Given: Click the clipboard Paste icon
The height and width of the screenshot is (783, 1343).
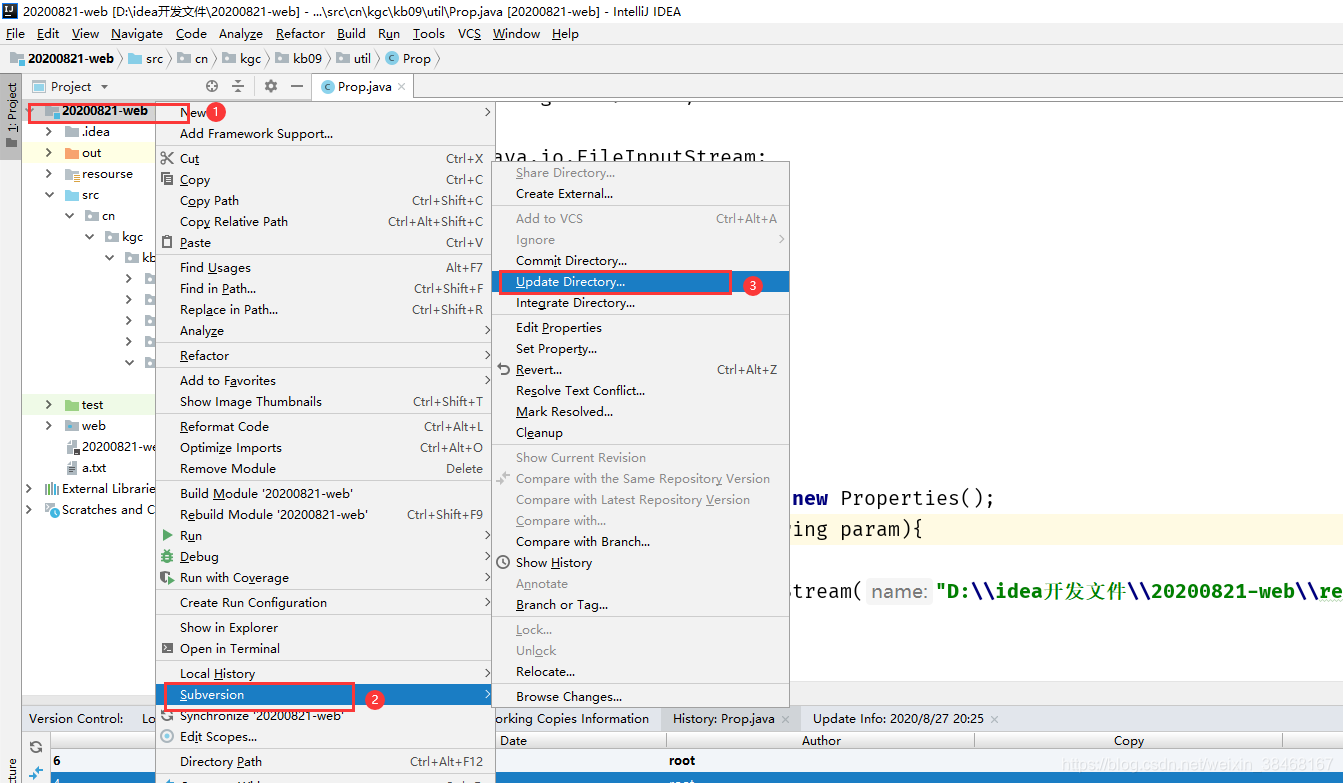Looking at the screenshot, I should (x=167, y=242).
